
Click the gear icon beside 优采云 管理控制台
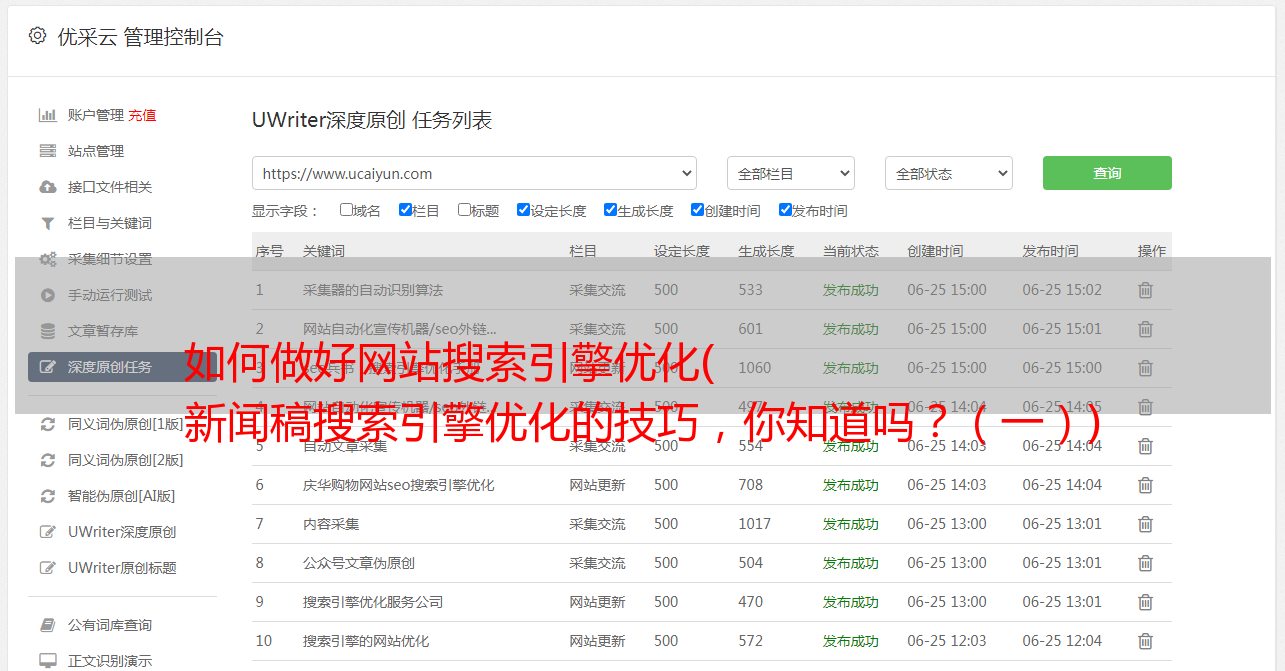37,36
